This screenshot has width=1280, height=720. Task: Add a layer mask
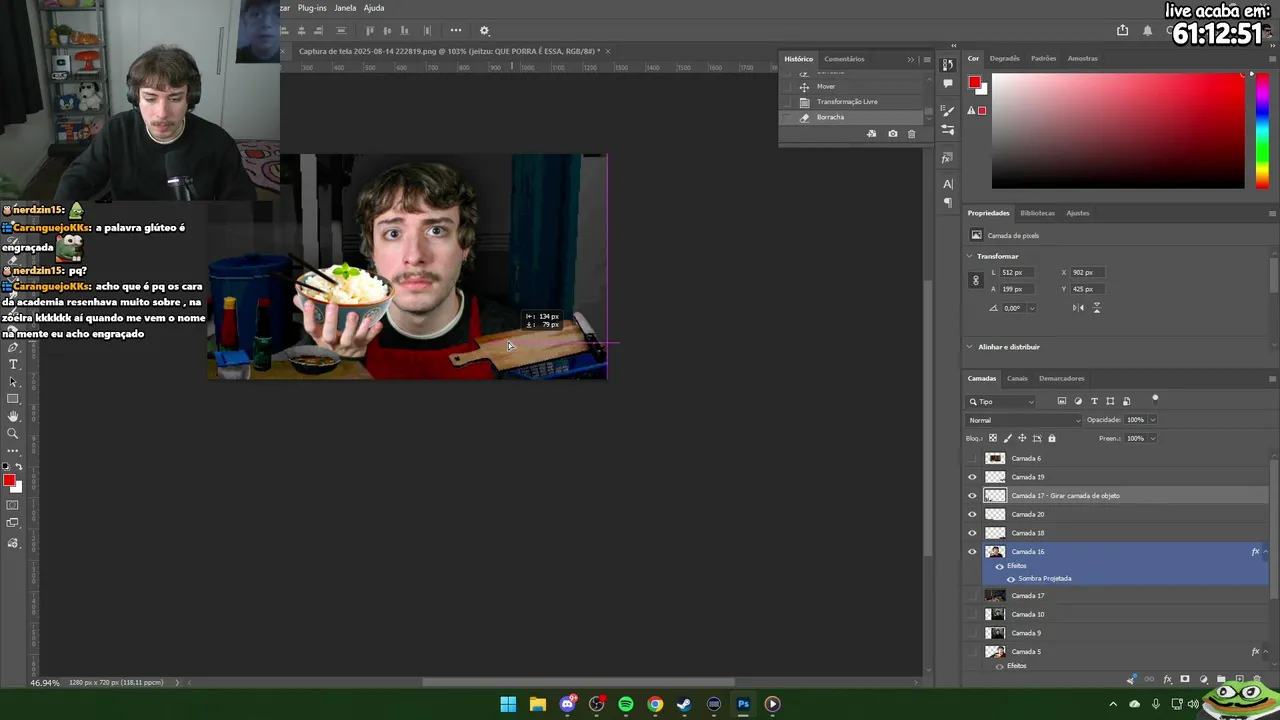point(1185,680)
